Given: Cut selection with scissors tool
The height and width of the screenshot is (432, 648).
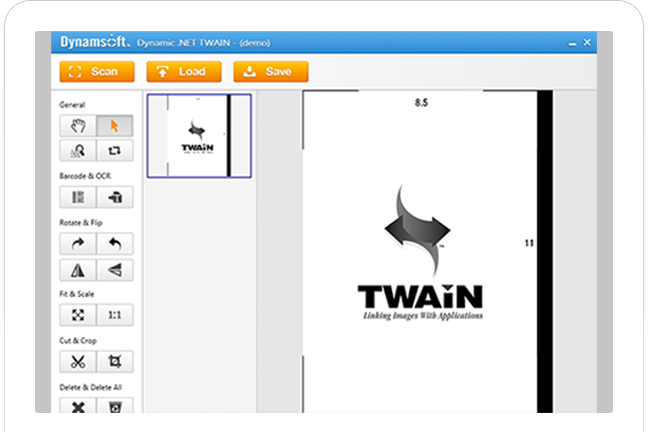Looking at the screenshot, I should (x=78, y=362).
